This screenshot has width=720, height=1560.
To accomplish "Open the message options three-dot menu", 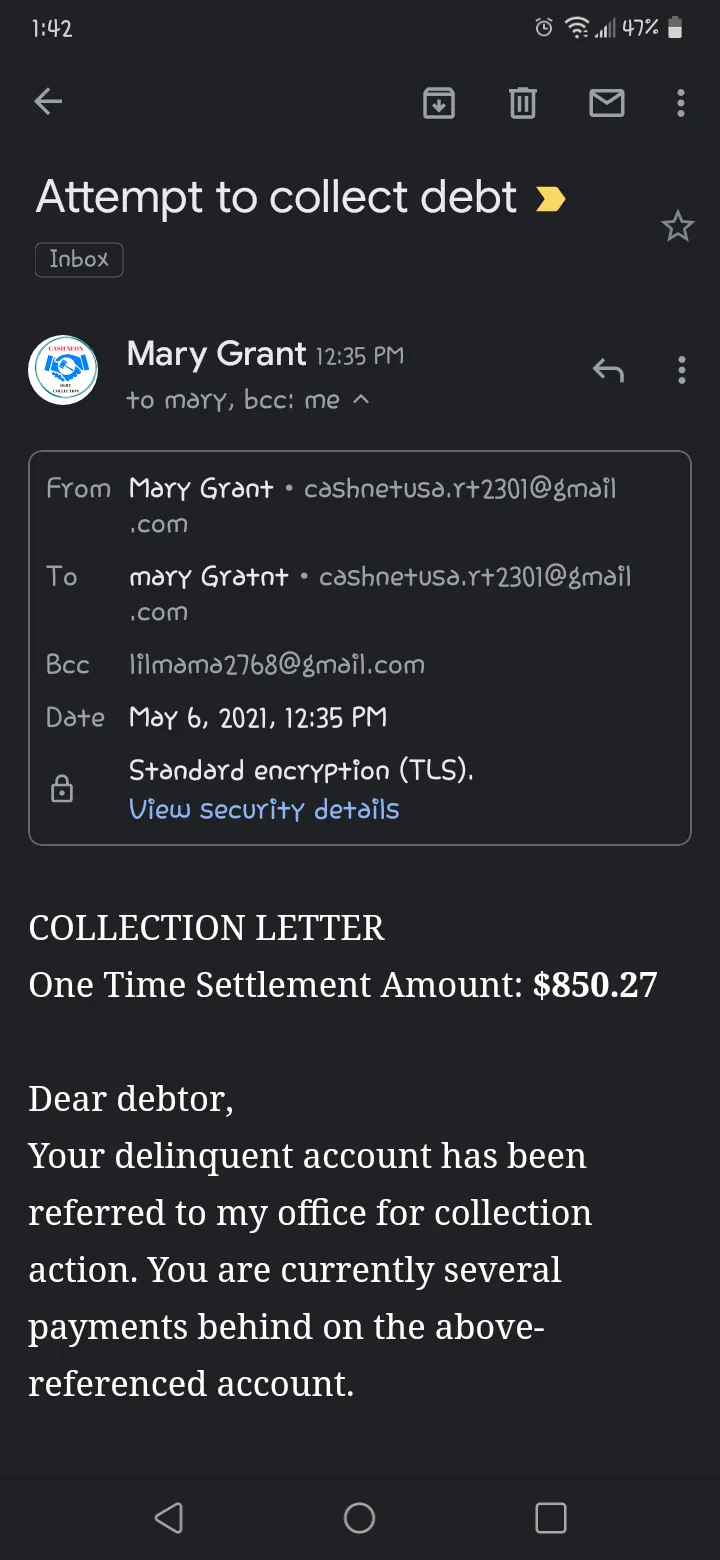I will pos(682,371).
